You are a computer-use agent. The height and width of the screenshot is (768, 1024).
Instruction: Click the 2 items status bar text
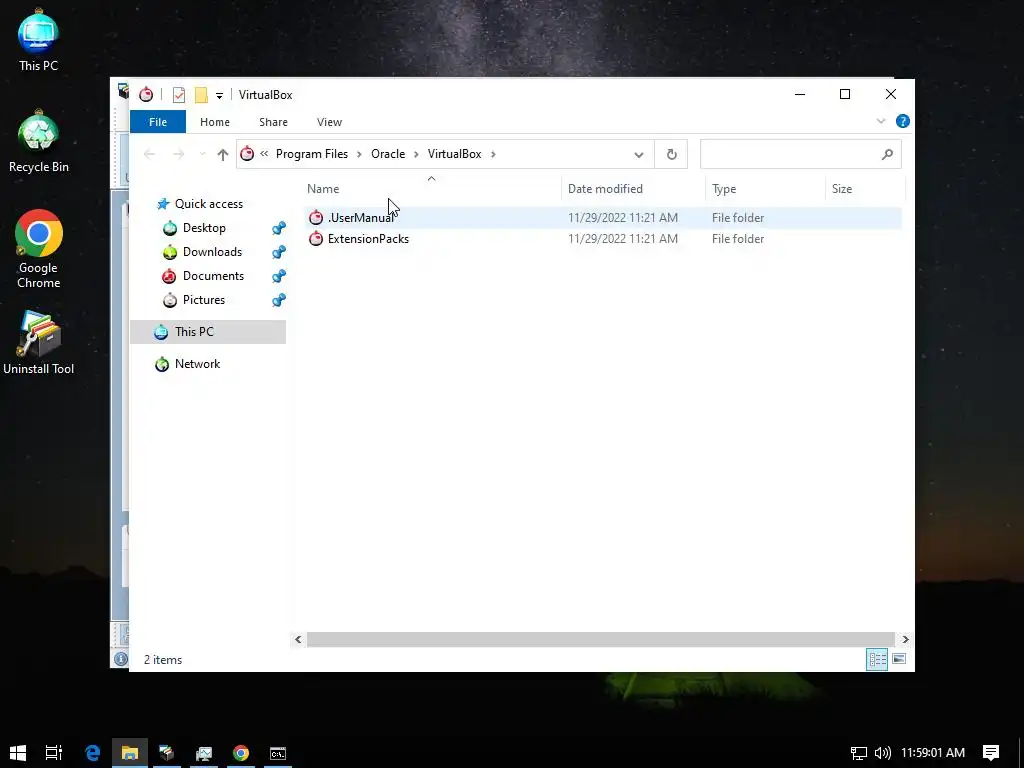click(x=163, y=660)
